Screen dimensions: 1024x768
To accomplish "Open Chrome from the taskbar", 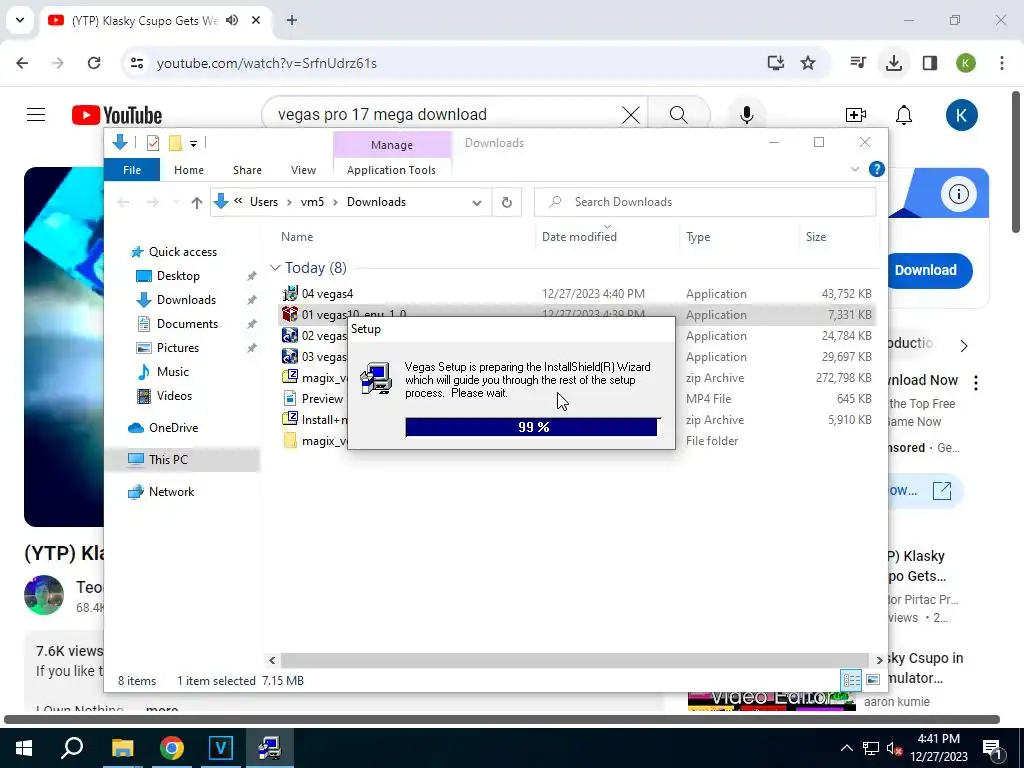I will point(172,748).
